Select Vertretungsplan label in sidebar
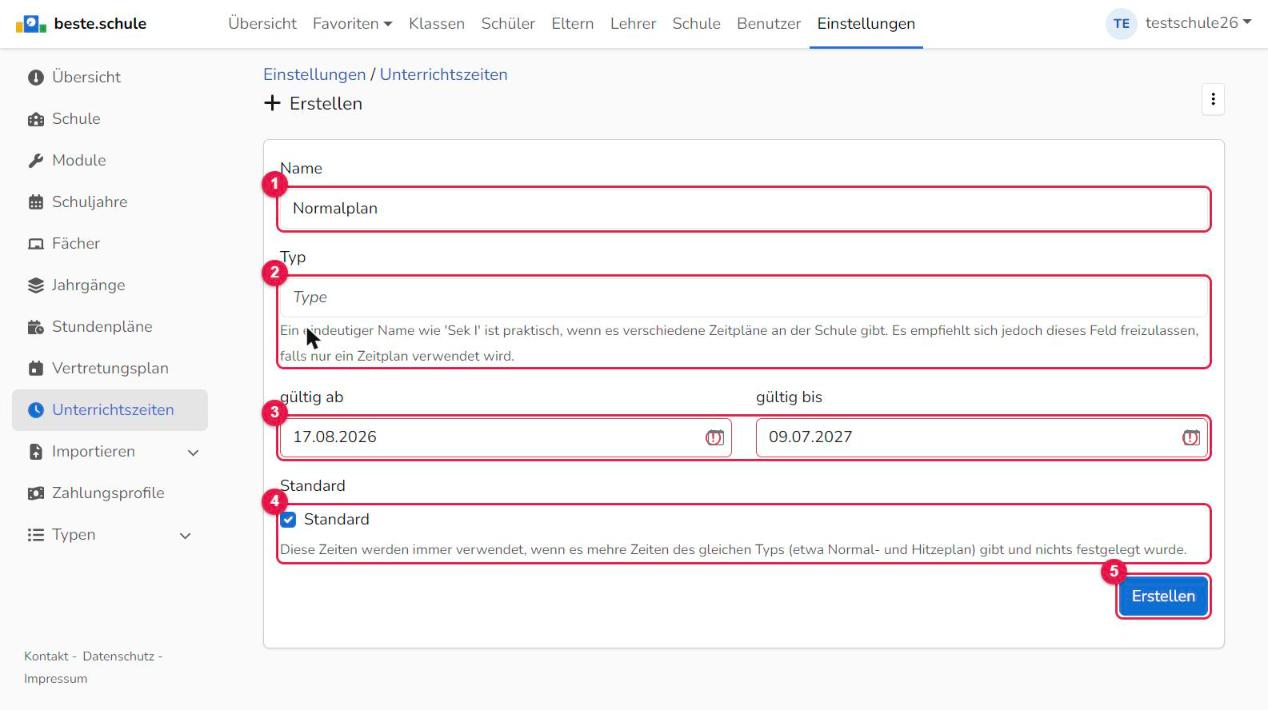The height and width of the screenshot is (710, 1268). 110,369
